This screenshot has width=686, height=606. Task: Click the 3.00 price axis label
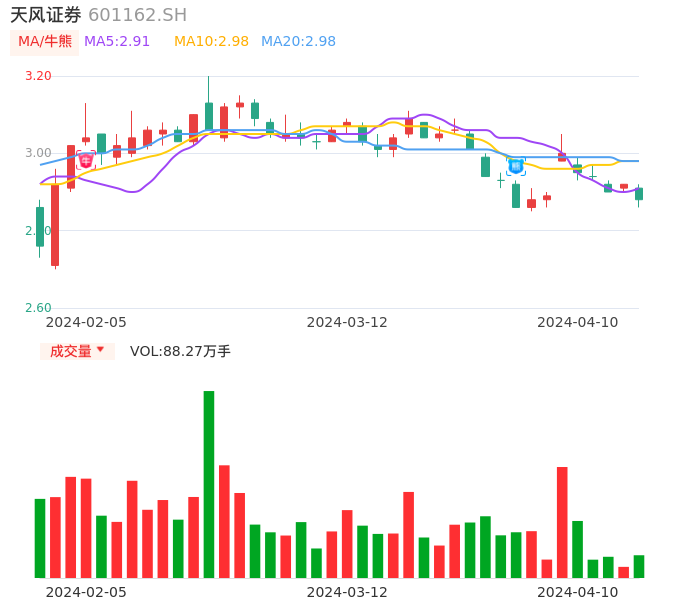tap(38, 153)
